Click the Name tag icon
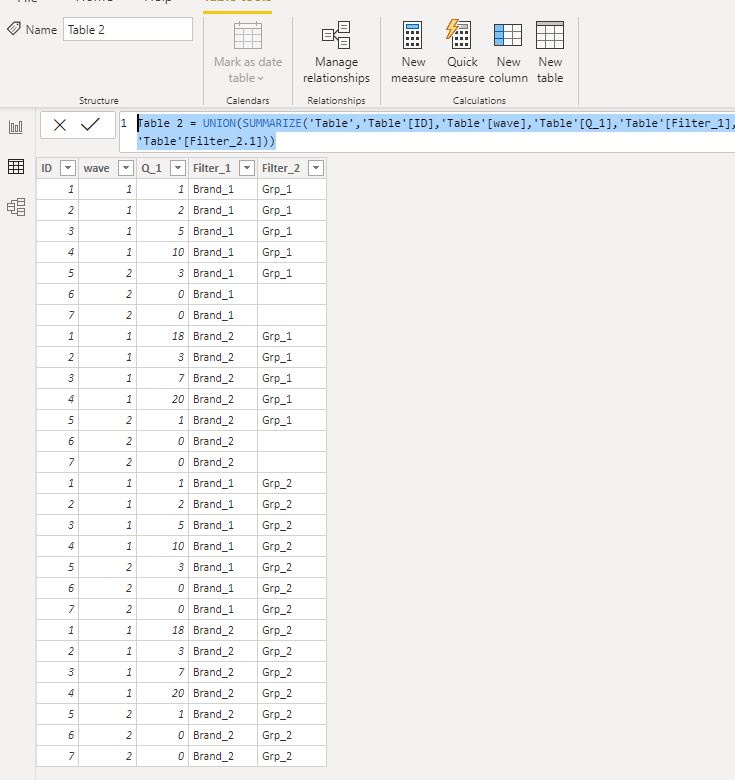Image resolution: width=735 pixels, height=780 pixels. point(14,29)
